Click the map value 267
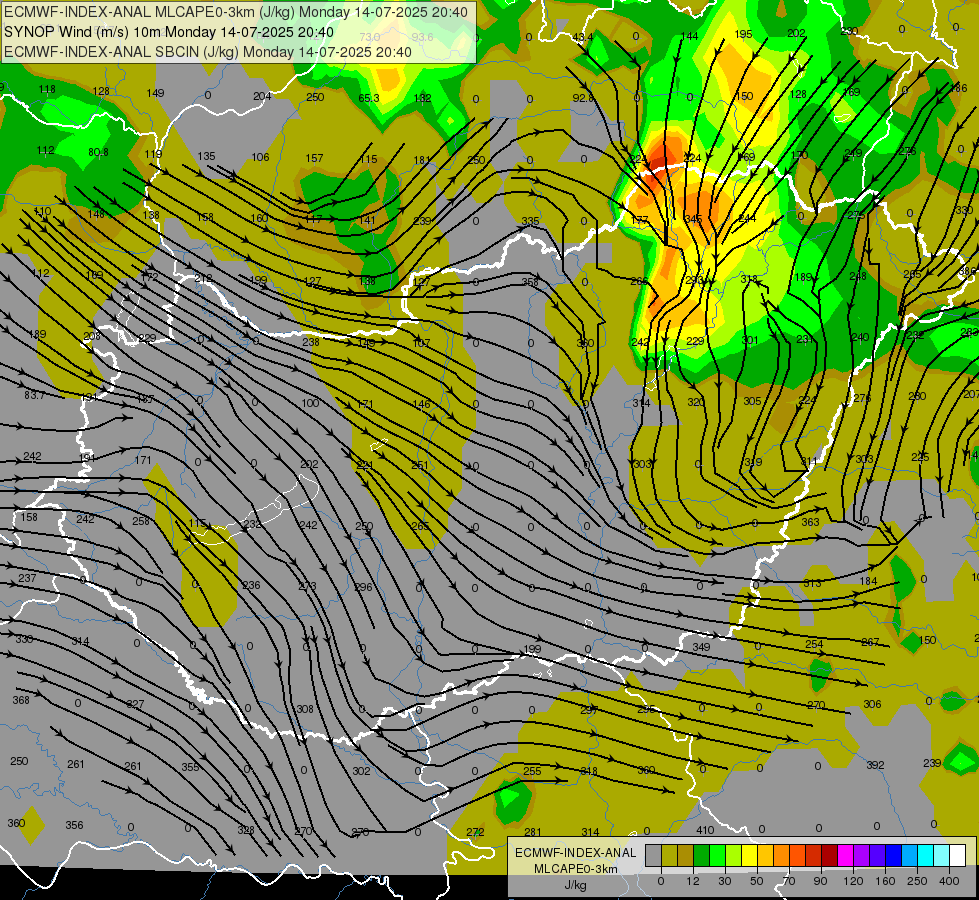 point(870,642)
